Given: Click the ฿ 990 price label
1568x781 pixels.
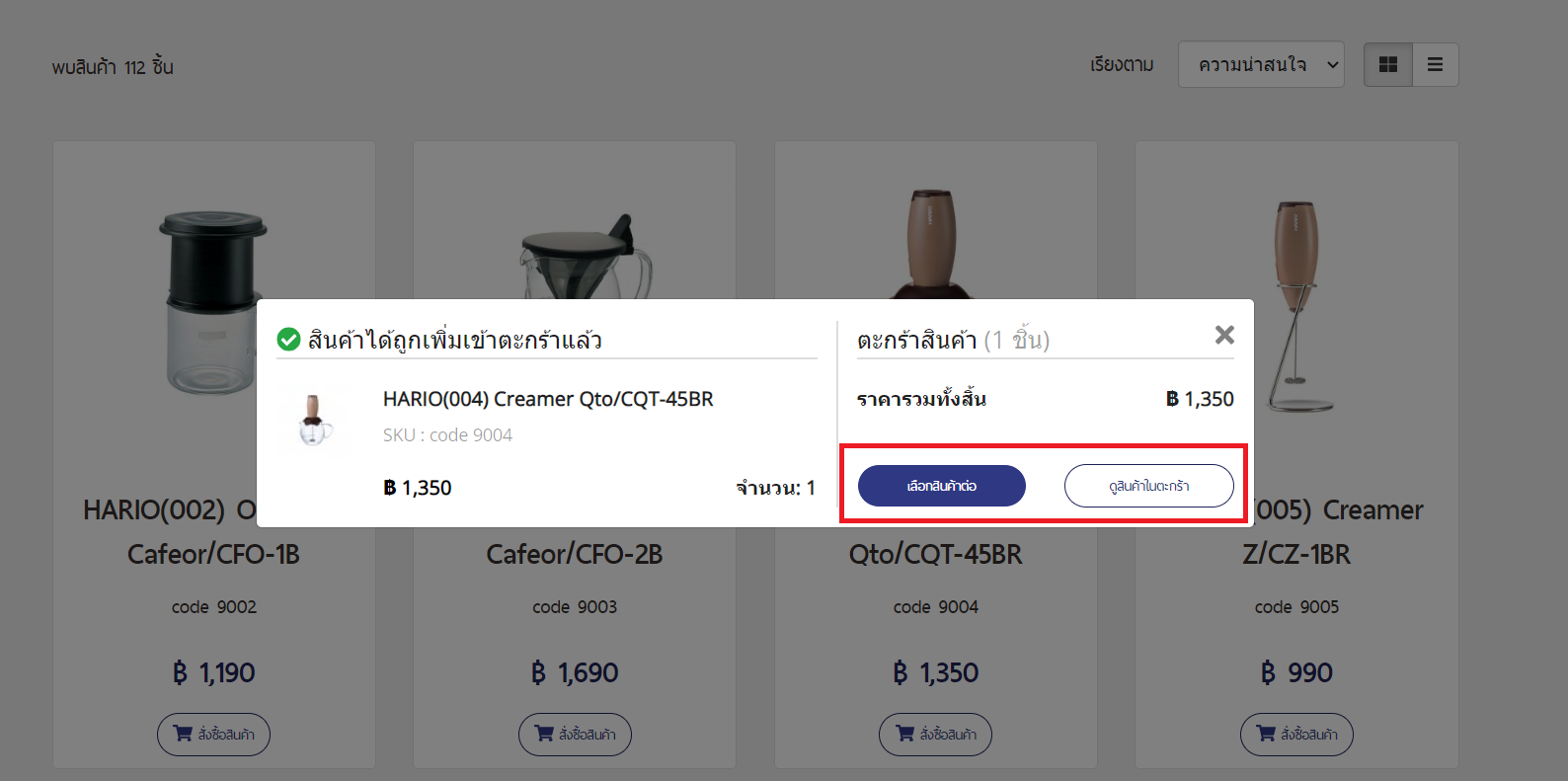Looking at the screenshot, I should click(x=1296, y=672).
